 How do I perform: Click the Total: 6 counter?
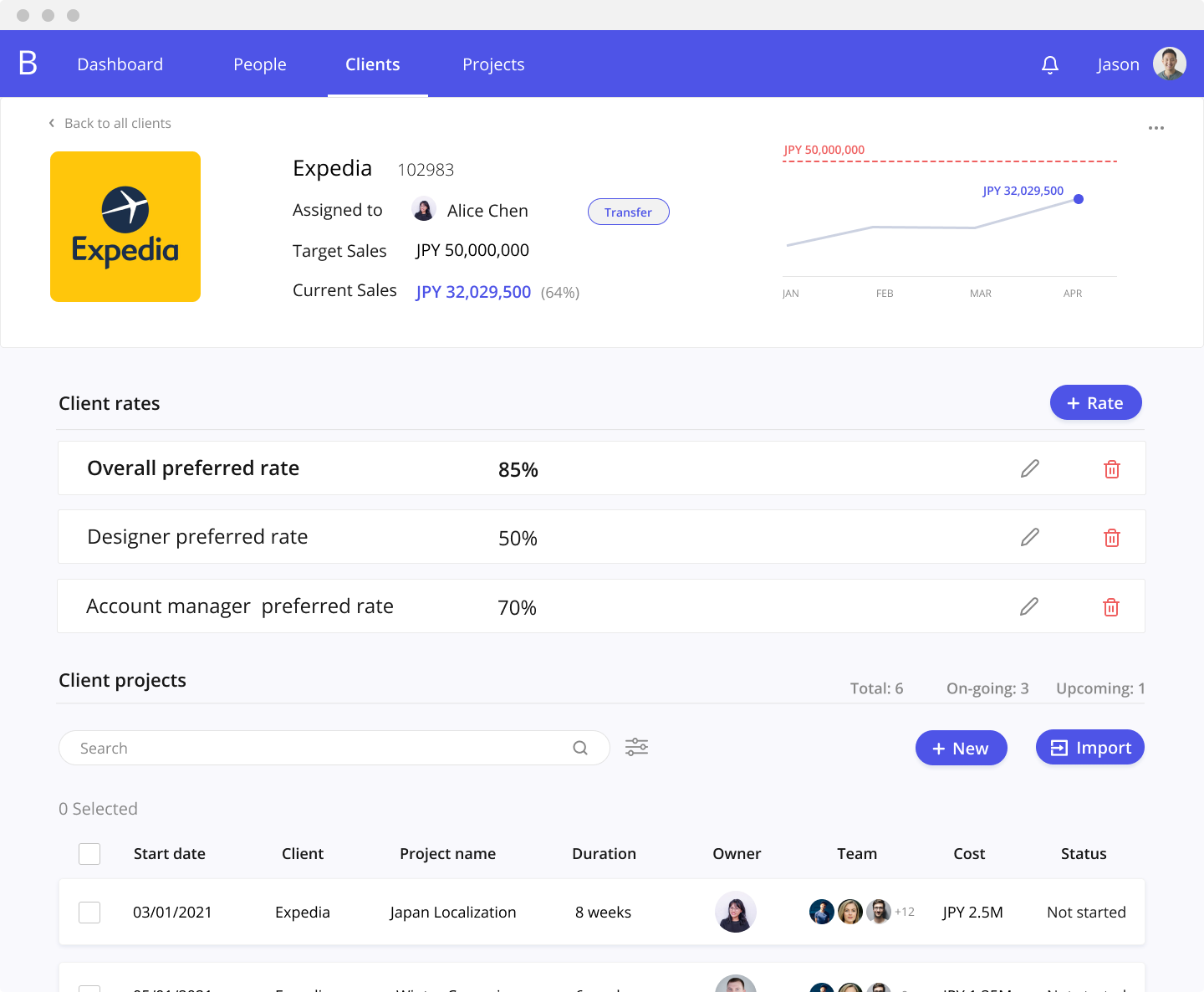pyautogui.click(x=876, y=688)
